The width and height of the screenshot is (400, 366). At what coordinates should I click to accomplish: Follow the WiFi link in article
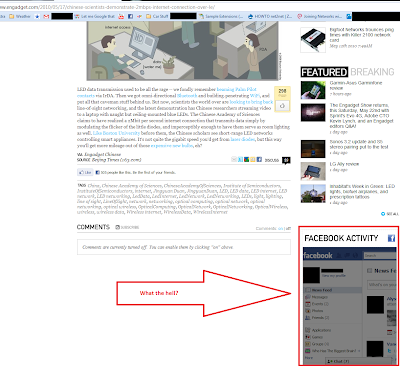(x=255, y=96)
